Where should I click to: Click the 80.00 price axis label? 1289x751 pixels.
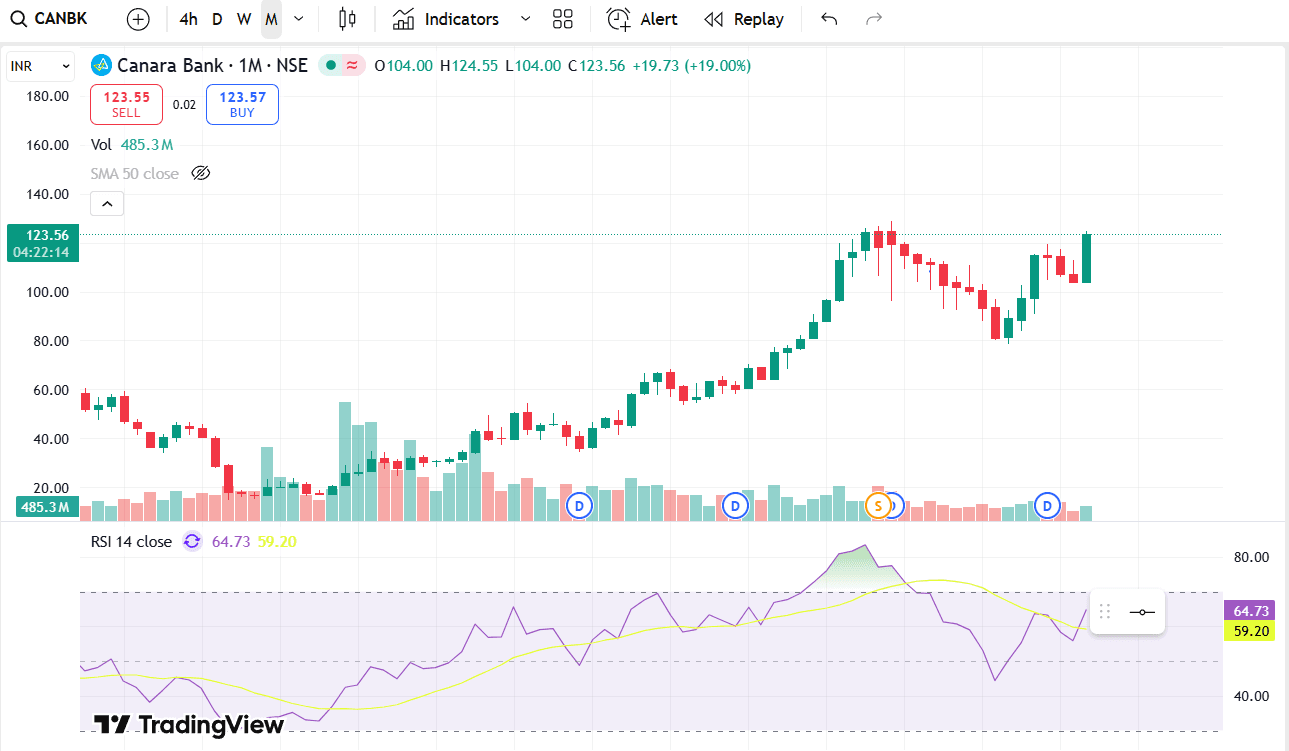(50, 341)
